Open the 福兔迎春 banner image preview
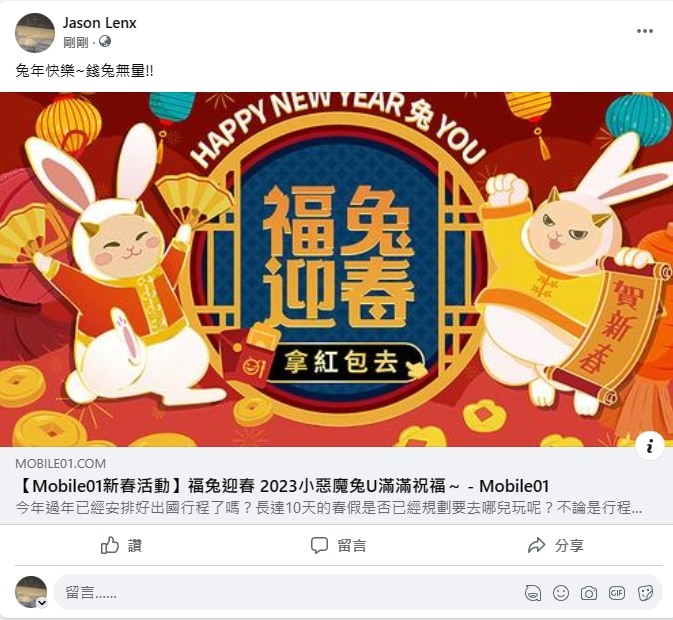673x620 pixels. 336,269
